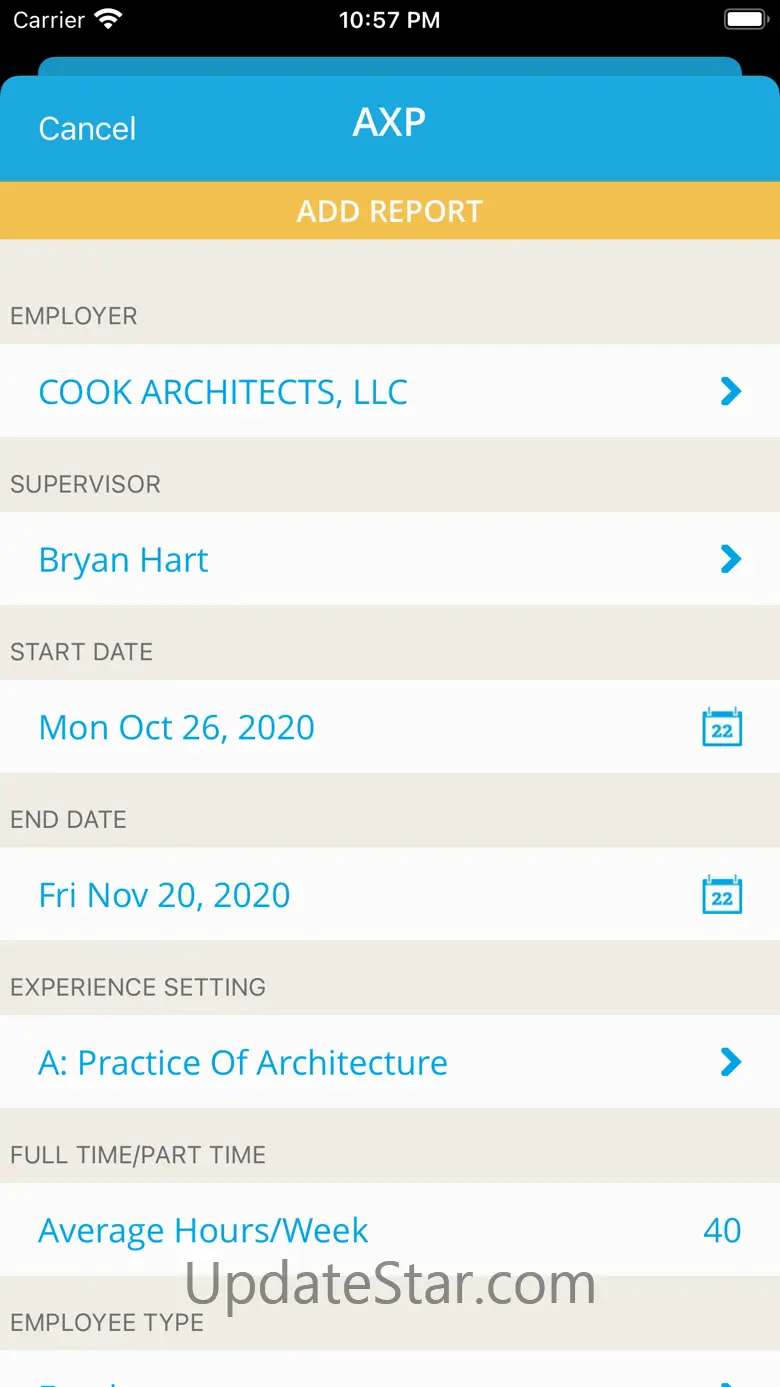This screenshot has width=780, height=1387.
Task: Tap the ADD REPORT banner
Action: (390, 211)
